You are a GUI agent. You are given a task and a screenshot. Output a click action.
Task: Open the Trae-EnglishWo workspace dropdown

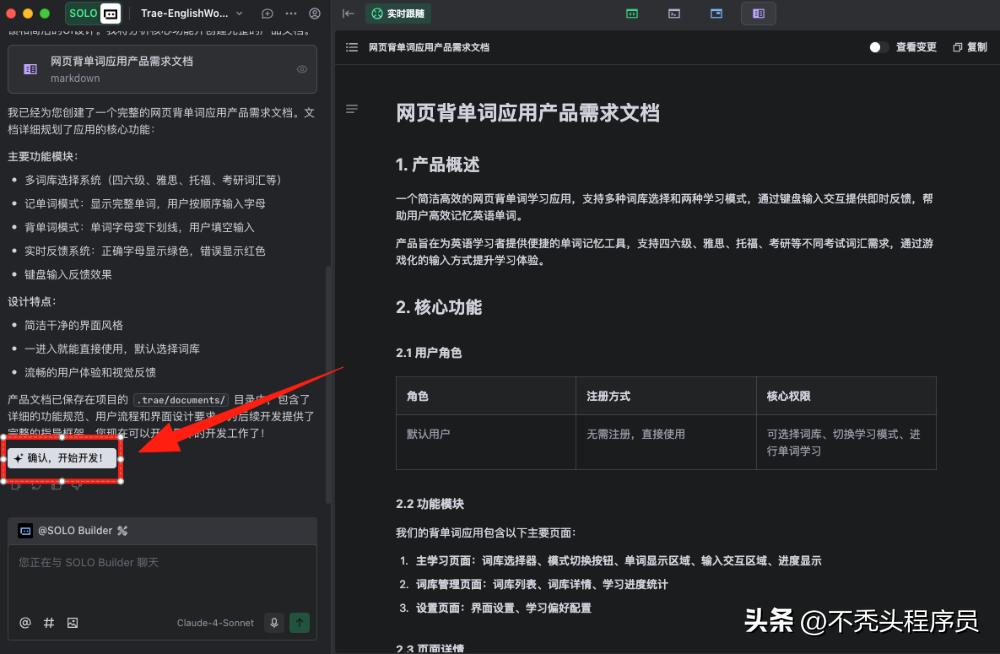coord(190,13)
